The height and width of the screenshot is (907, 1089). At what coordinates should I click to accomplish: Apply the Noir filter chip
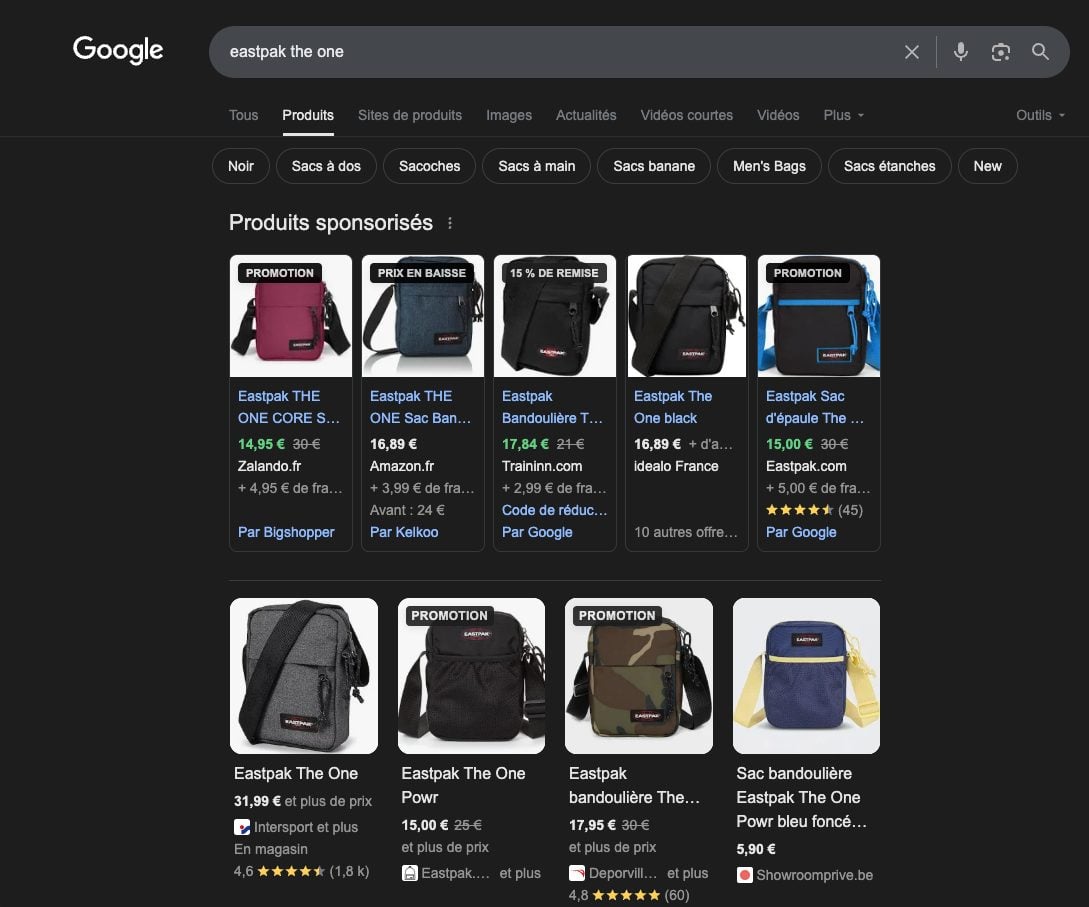241,166
